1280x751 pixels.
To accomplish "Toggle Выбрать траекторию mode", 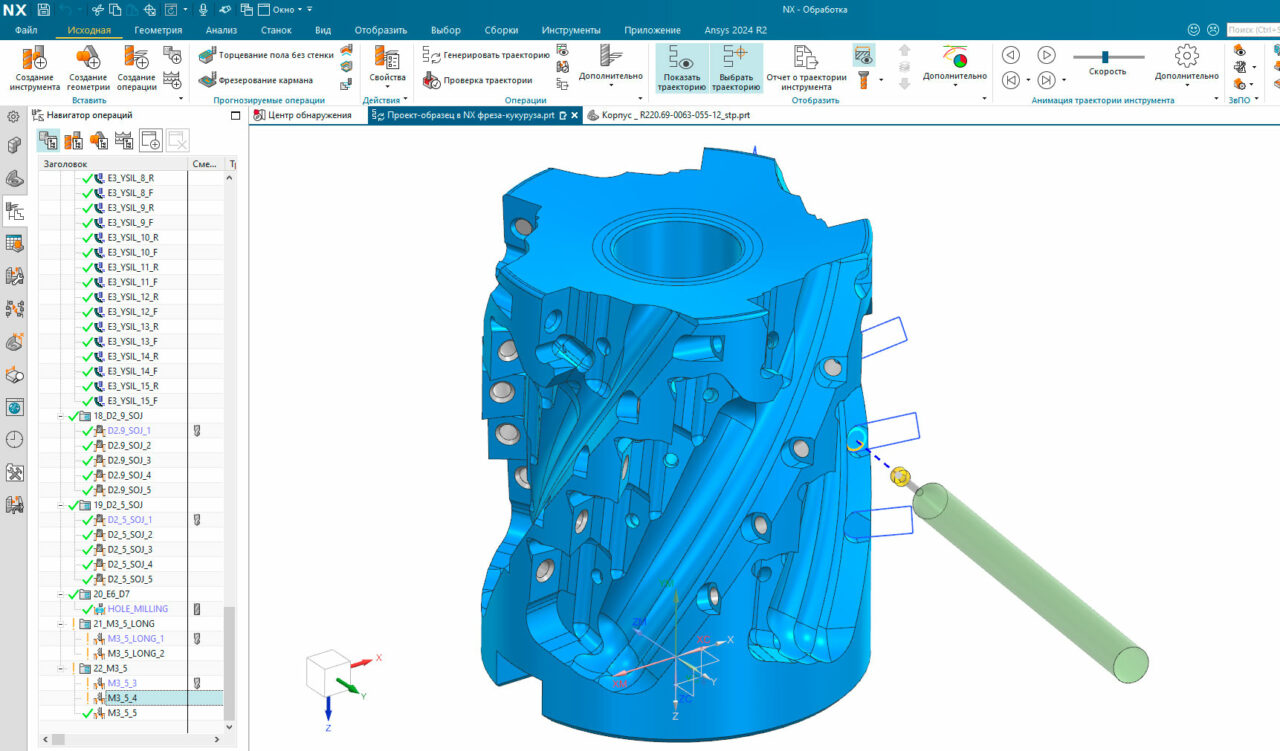I will [735, 66].
